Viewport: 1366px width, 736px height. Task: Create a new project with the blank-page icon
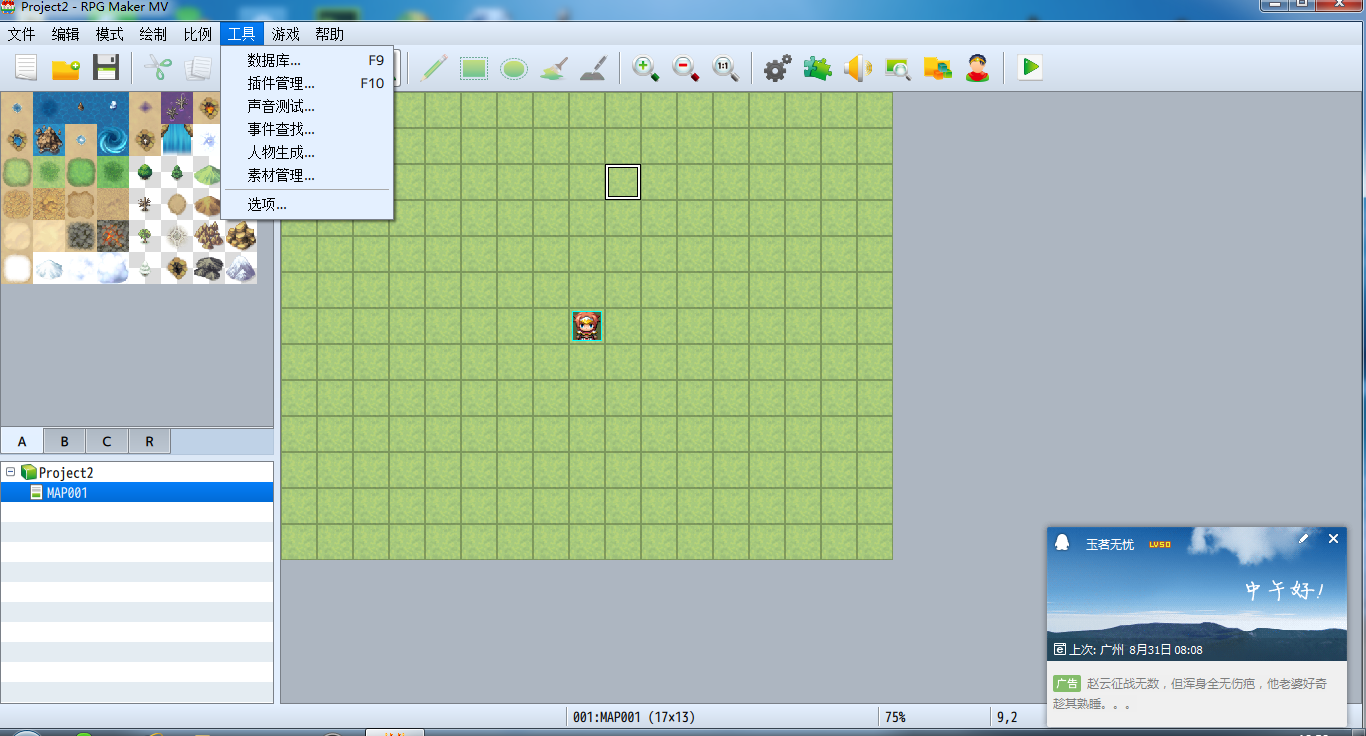pyautogui.click(x=26, y=68)
